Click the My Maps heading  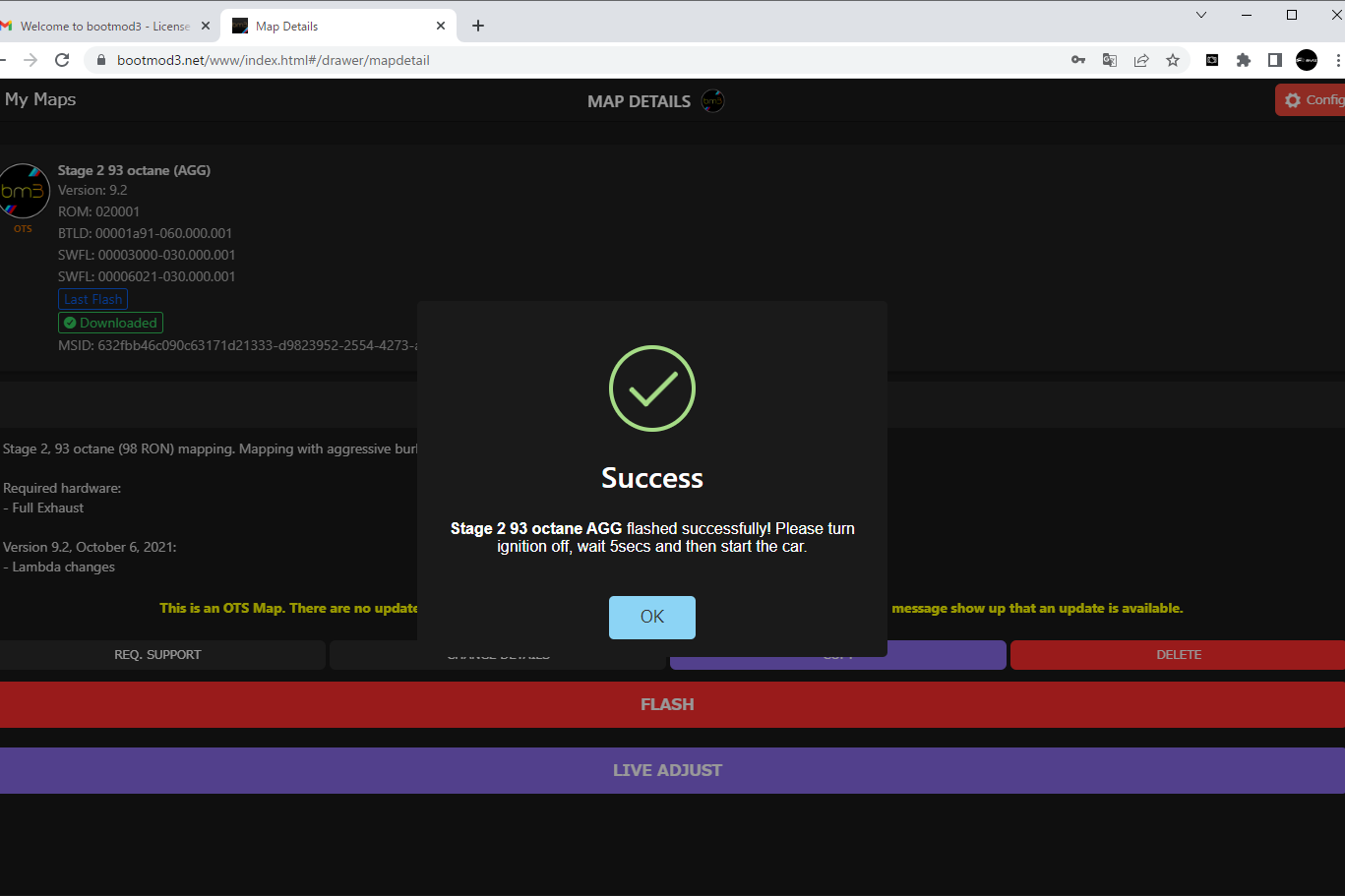40,99
